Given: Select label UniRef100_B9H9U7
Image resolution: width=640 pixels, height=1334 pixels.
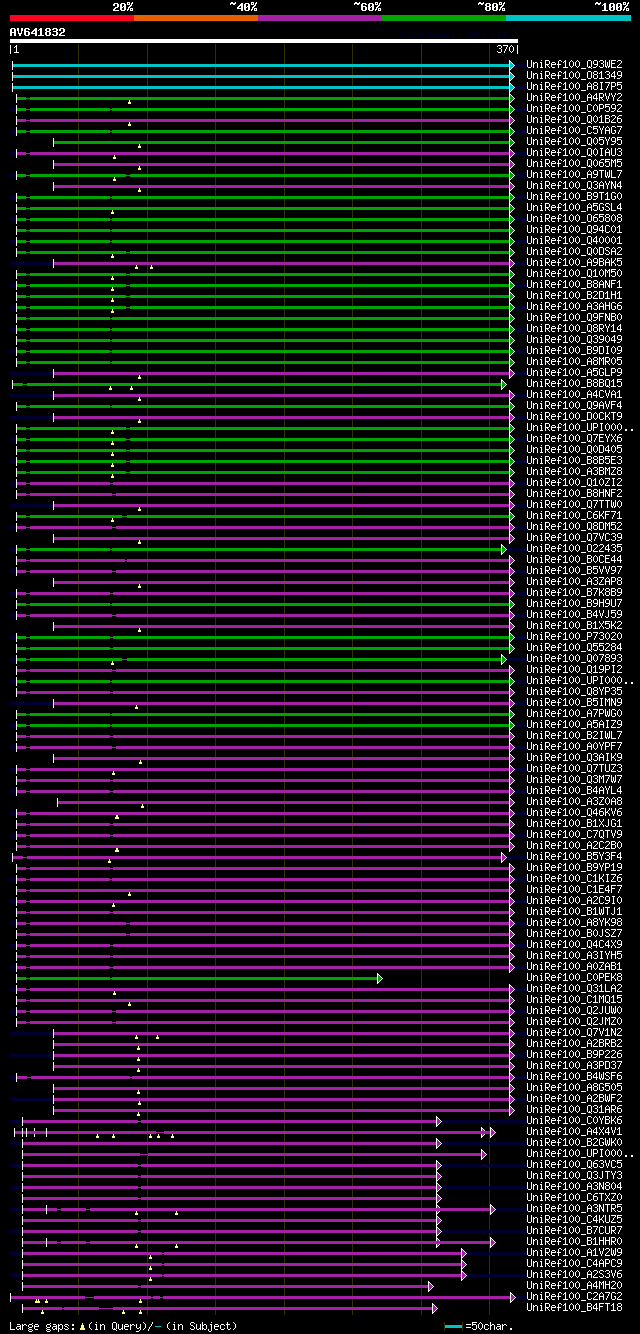Looking at the screenshot, I should pyautogui.click(x=574, y=604).
